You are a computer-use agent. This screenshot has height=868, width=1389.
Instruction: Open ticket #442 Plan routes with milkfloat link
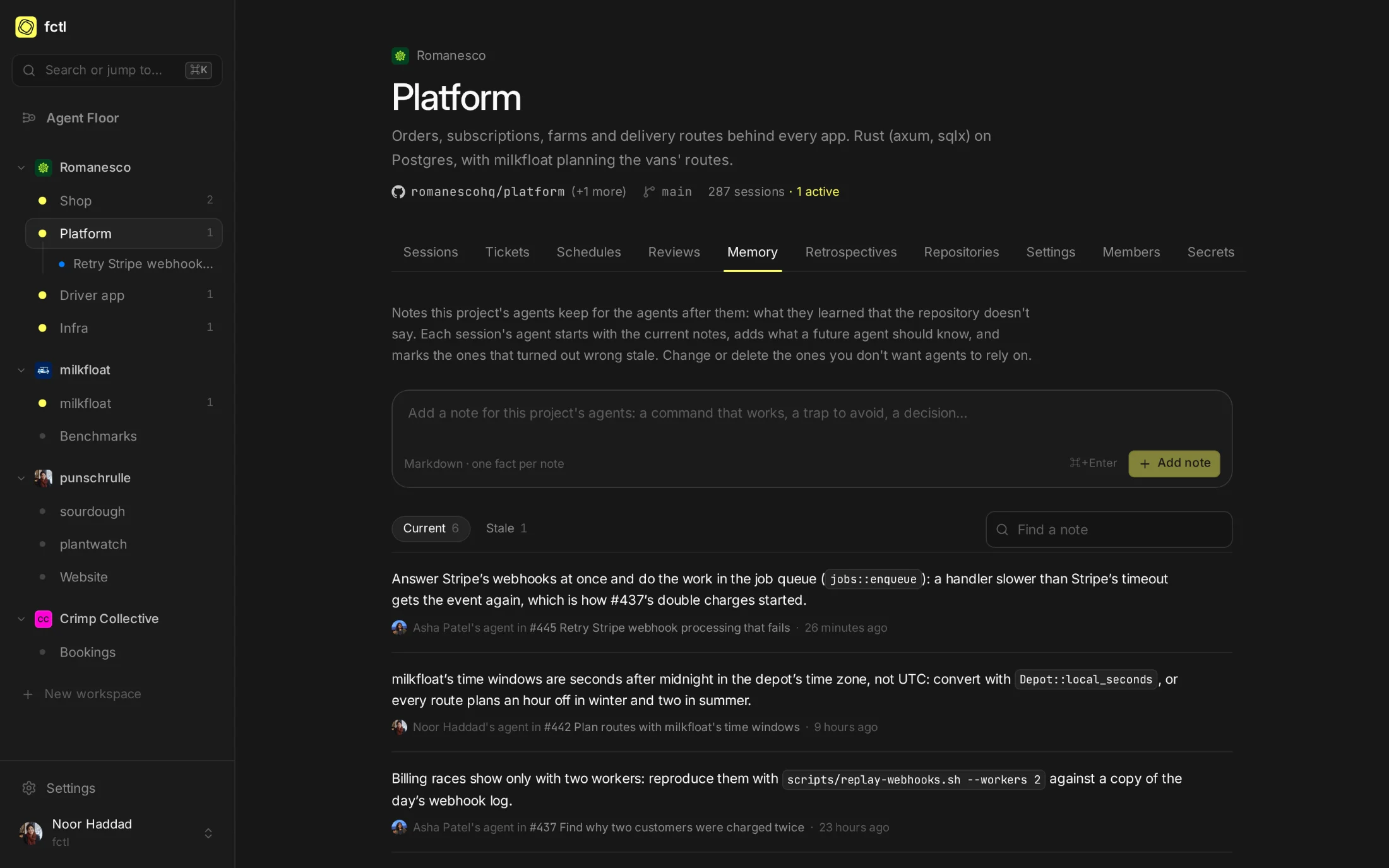(x=672, y=727)
